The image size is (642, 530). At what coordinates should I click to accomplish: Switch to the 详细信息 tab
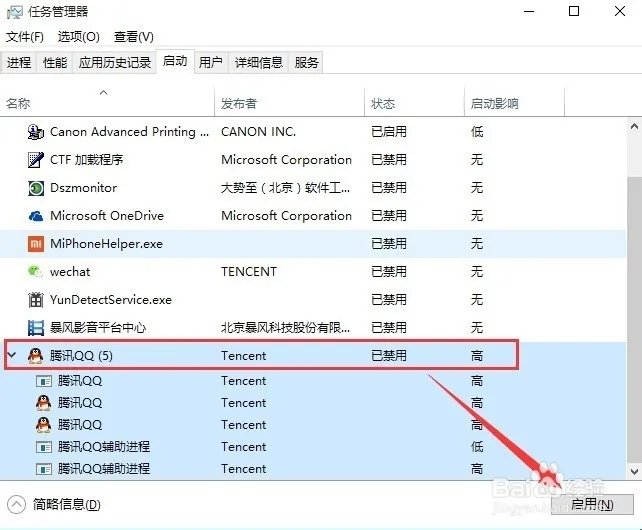(258, 62)
